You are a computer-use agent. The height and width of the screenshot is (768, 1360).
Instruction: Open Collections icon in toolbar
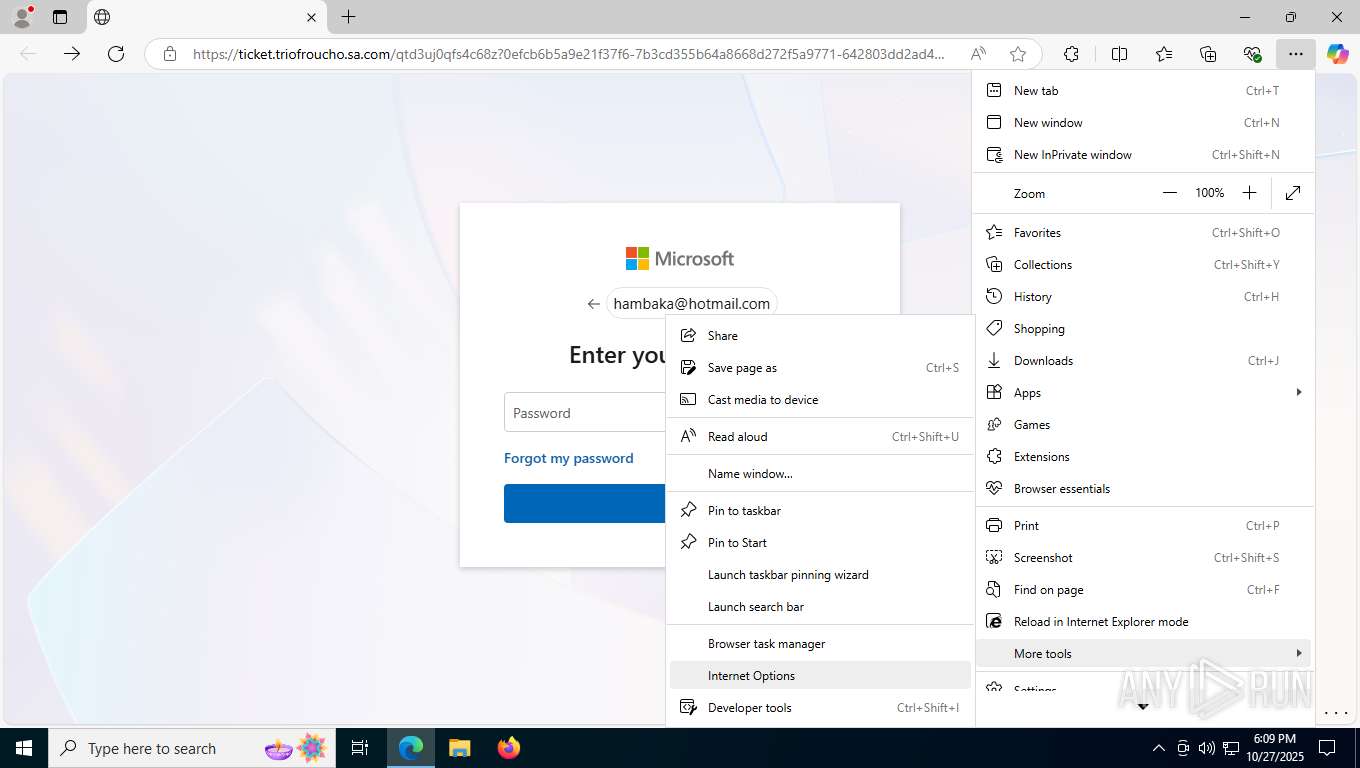(x=1208, y=54)
